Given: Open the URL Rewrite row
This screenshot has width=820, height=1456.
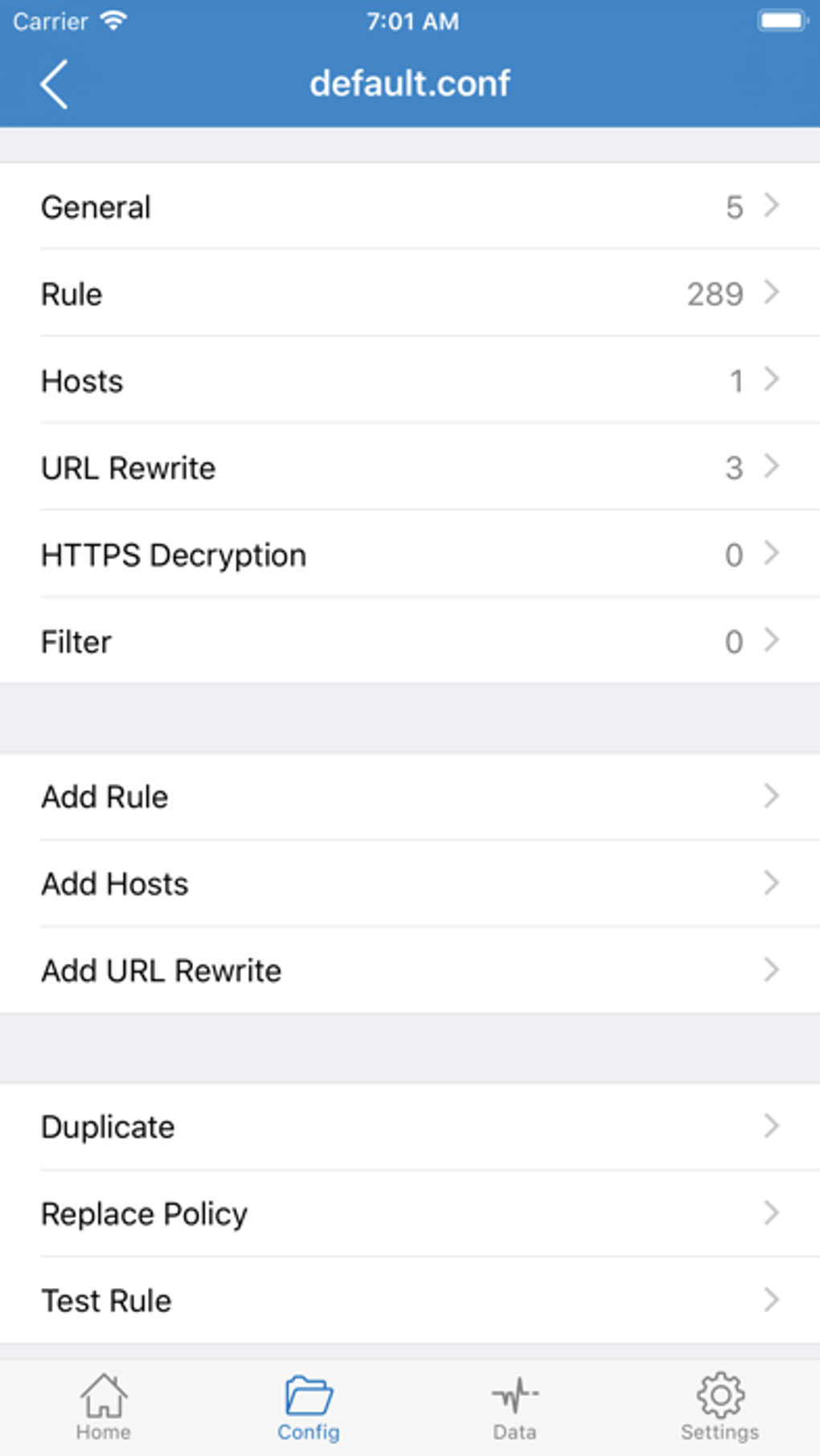Looking at the screenshot, I should [410, 468].
